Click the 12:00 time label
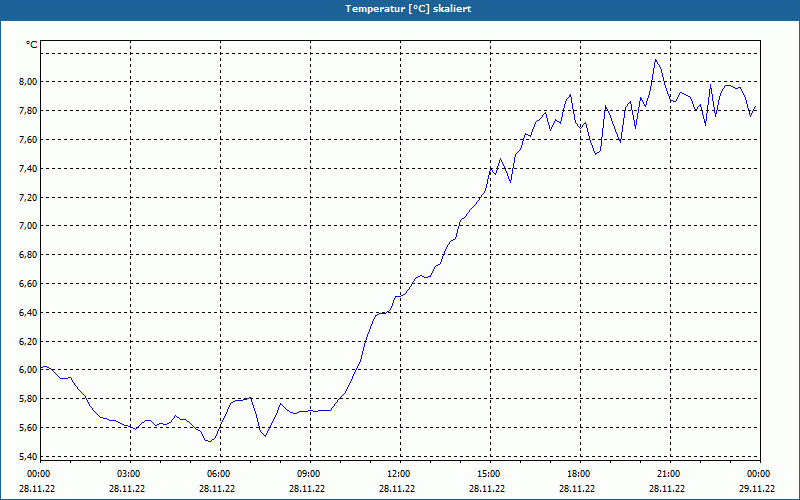 399,474
